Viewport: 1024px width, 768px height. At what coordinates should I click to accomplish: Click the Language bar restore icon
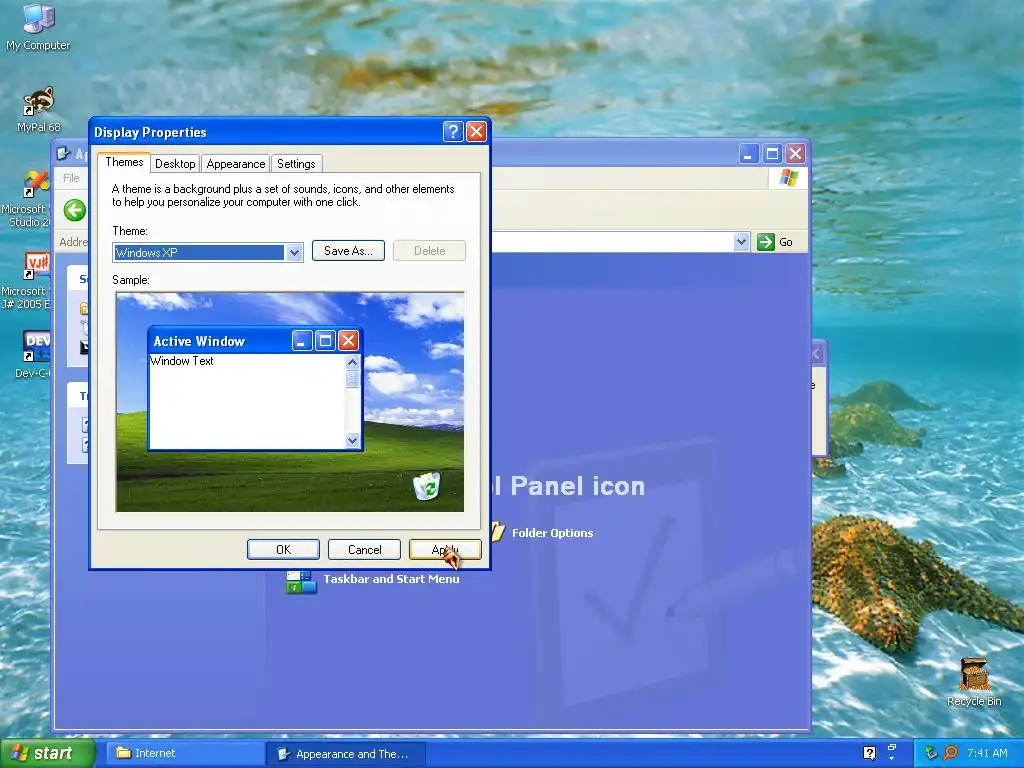pos(892,747)
